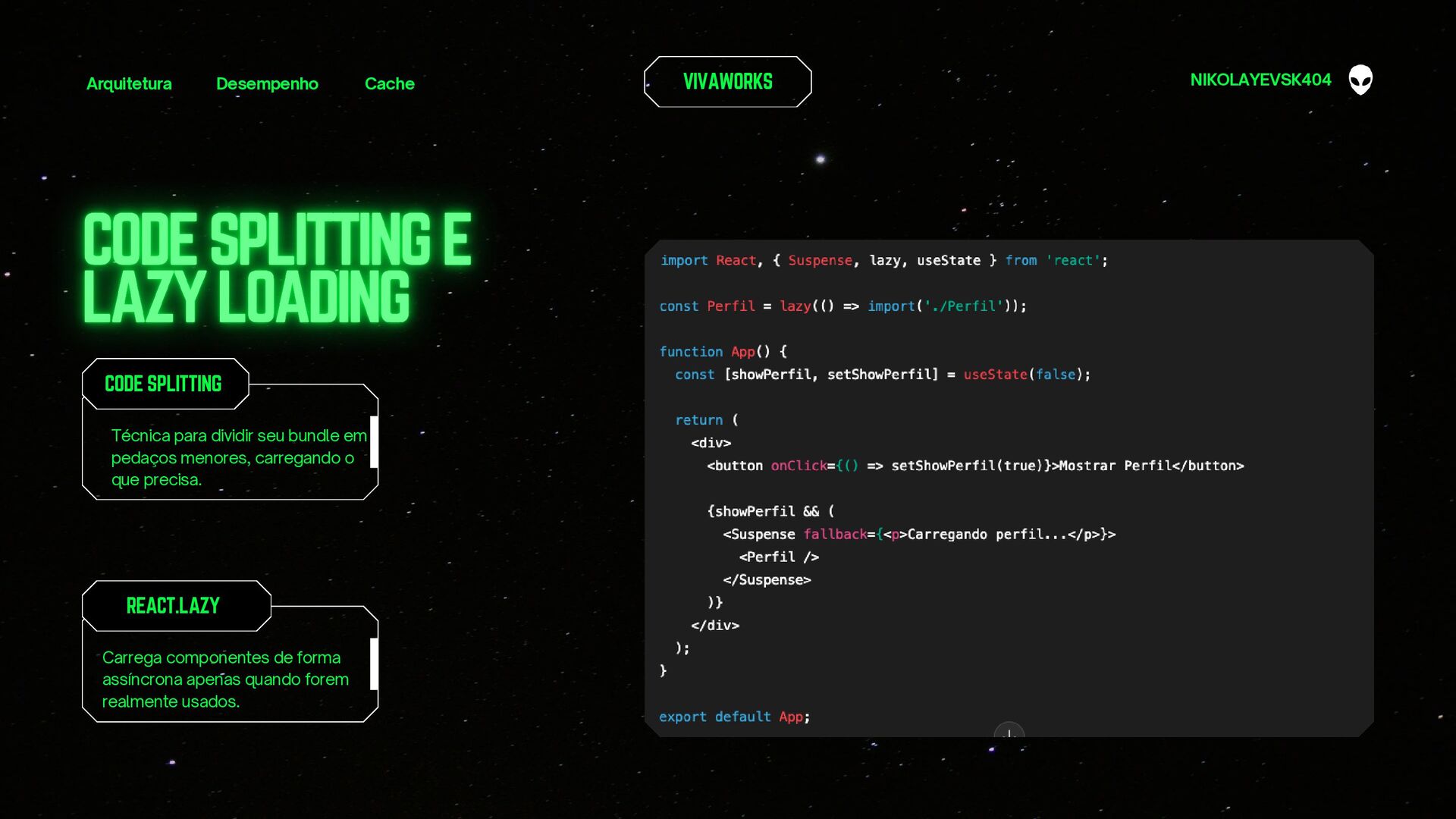Select the REACT.LAZY label tab
This screenshot has height=819, width=1456.
pyautogui.click(x=174, y=606)
